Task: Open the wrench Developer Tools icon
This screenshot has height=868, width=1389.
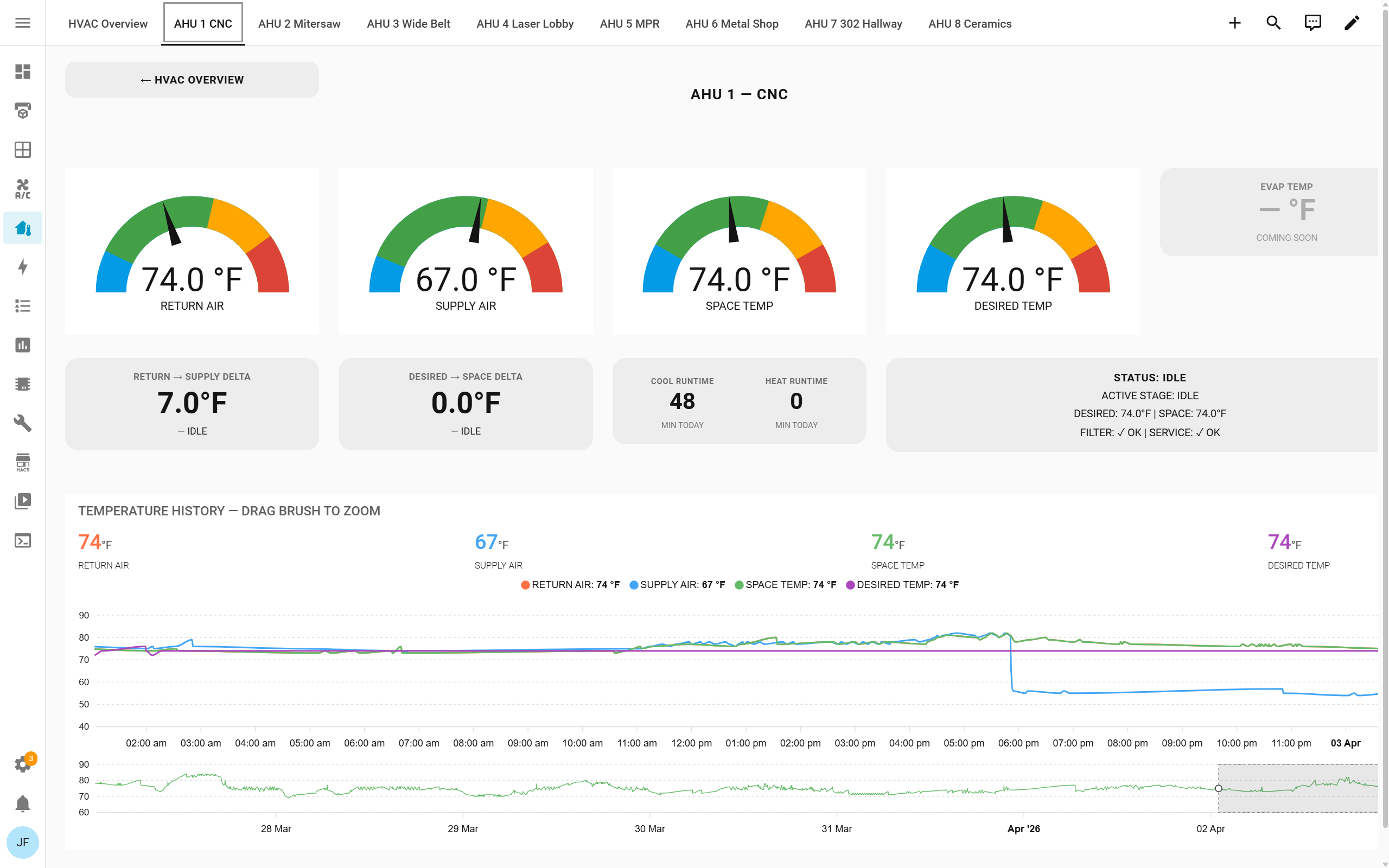Action: 22,423
